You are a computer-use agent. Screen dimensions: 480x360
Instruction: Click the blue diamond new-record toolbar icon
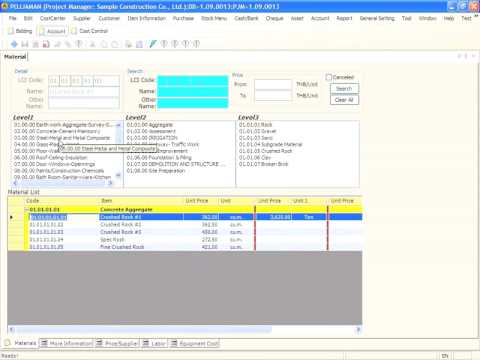[14, 44]
